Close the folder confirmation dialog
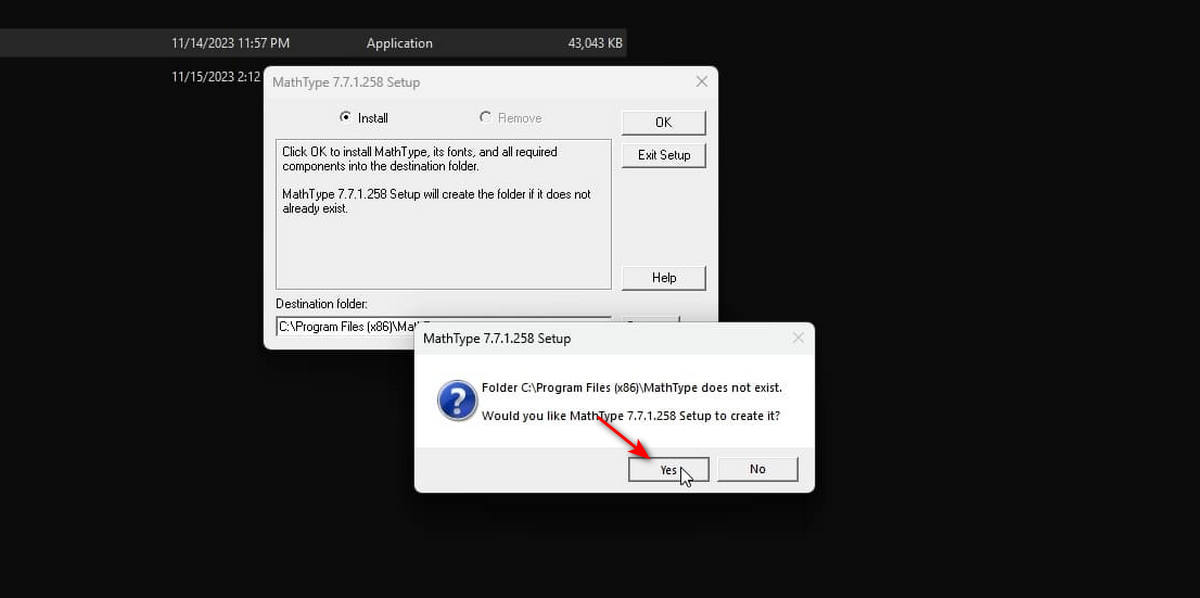1200x598 pixels. [x=798, y=338]
